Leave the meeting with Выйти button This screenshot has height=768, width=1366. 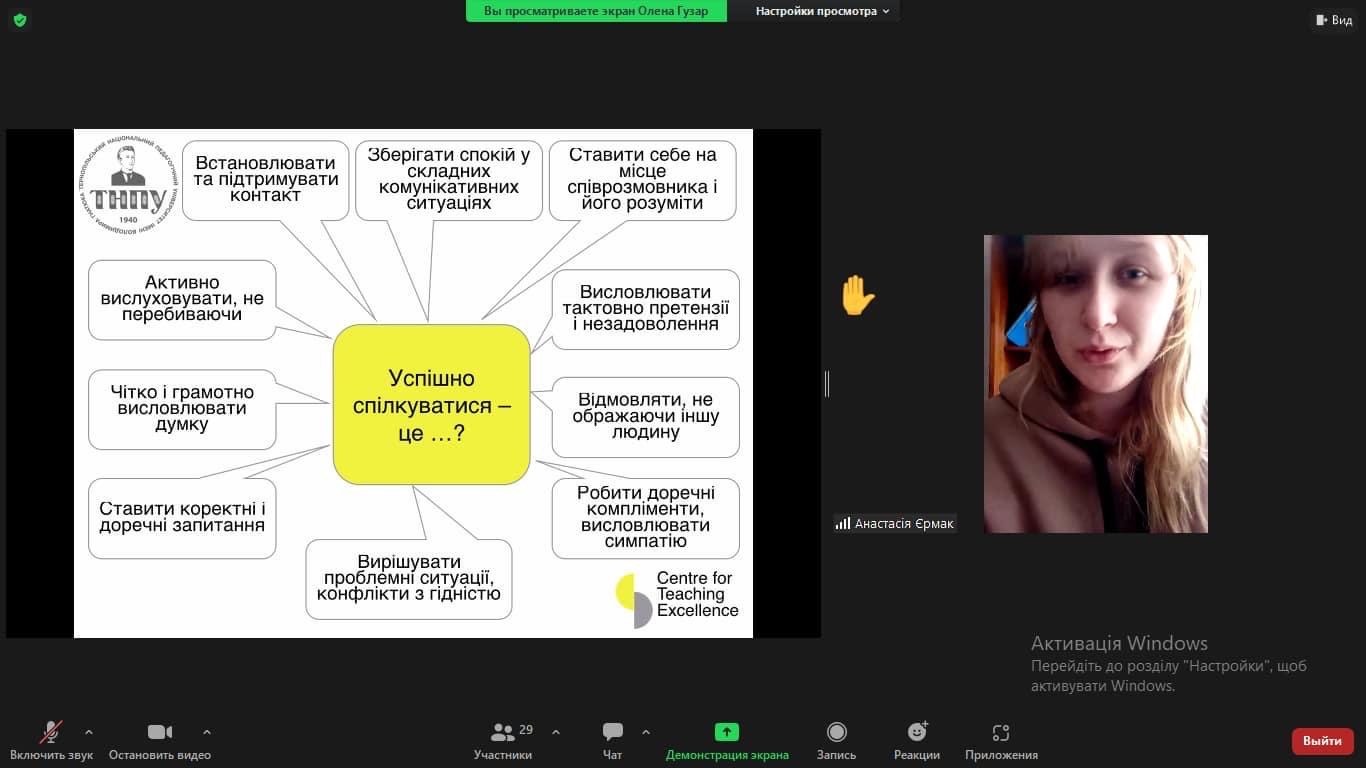pyautogui.click(x=1322, y=741)
